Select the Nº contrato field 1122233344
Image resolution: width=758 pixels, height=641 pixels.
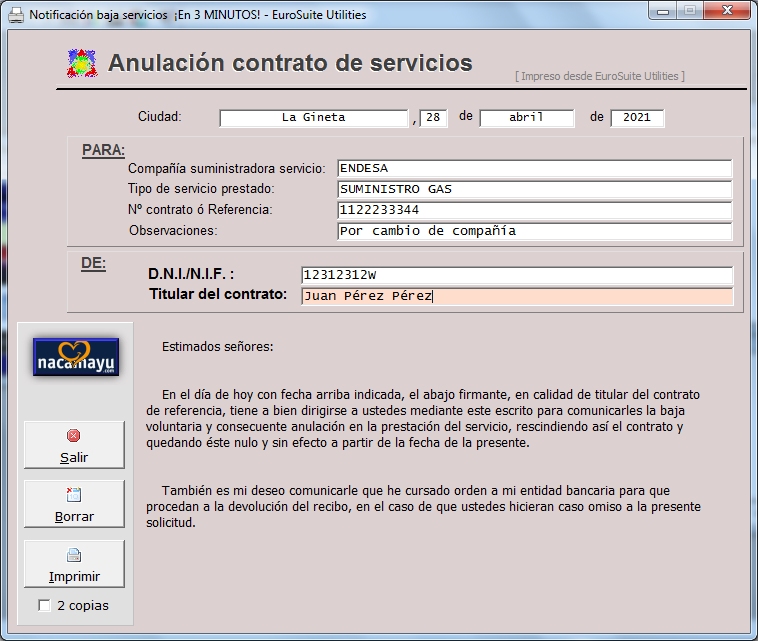click(534, 210)
